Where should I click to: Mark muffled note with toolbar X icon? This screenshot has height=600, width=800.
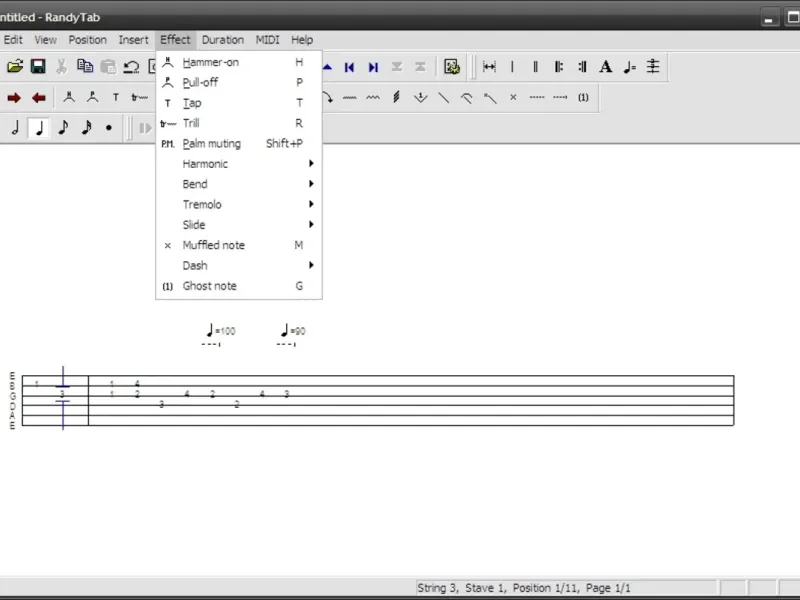pos(513,97)
